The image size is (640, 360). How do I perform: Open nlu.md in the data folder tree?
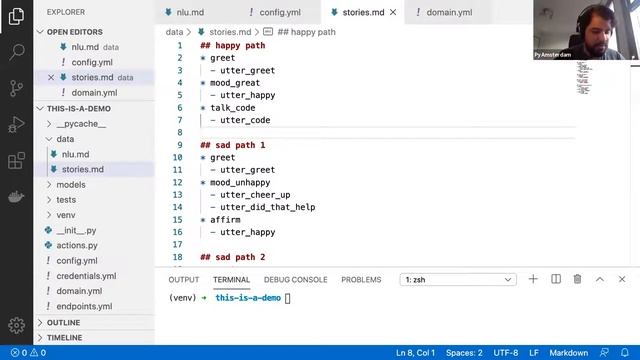click(x=75, y=154)
